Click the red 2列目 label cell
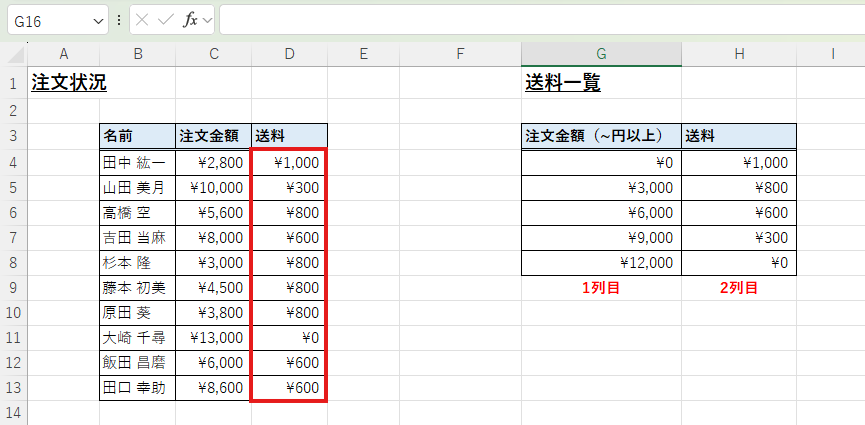Image resolution: width=865 pixels, height=425 pixels. coord(738,288)
